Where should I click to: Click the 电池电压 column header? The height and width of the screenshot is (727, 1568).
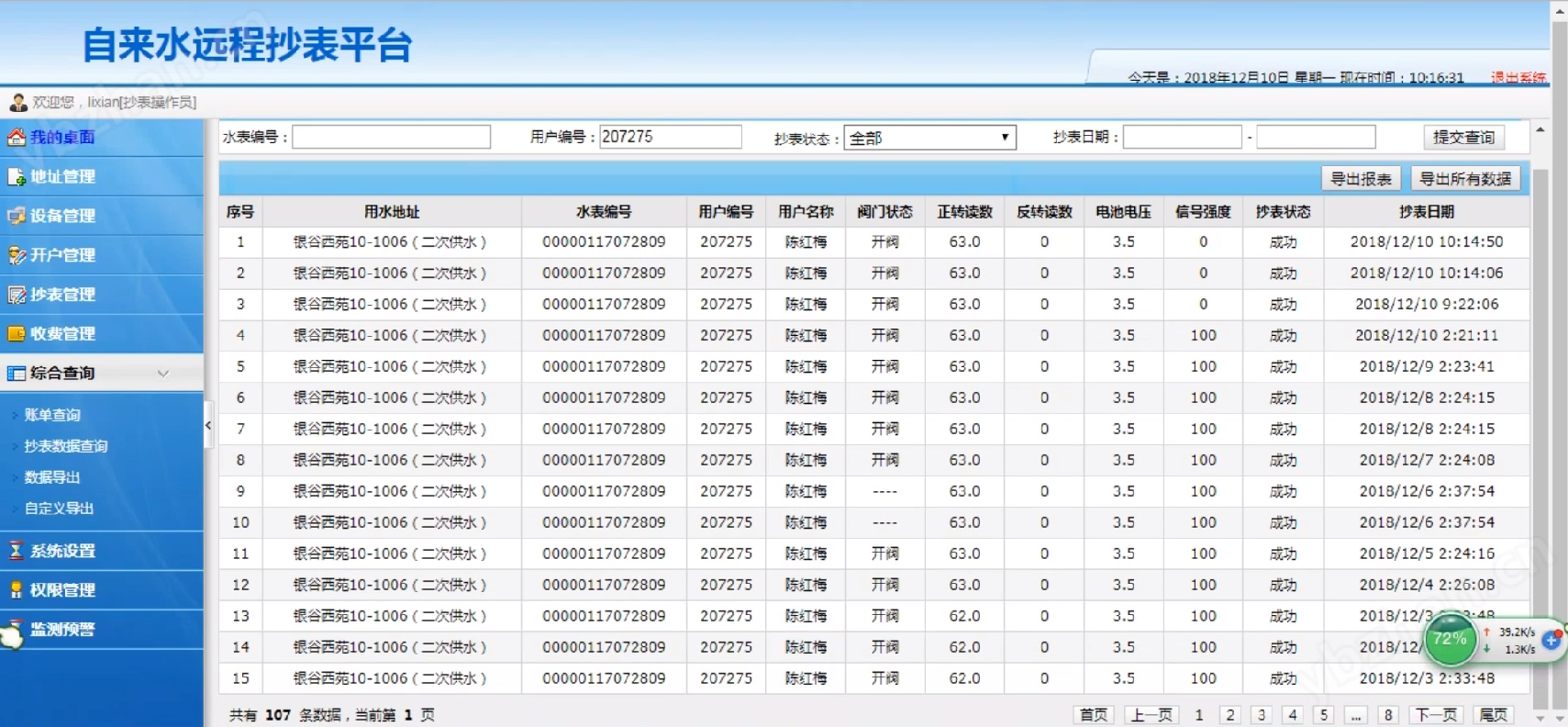point(1123,212)
